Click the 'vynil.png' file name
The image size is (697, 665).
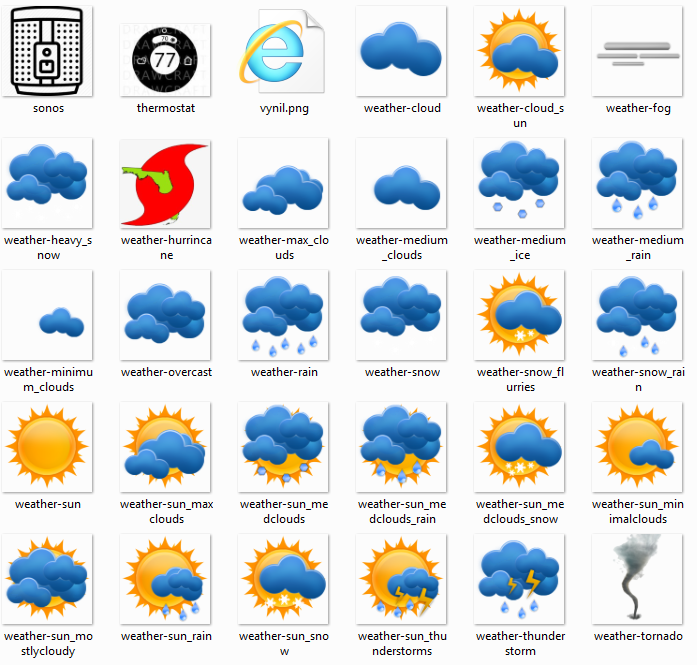point(284,108)
